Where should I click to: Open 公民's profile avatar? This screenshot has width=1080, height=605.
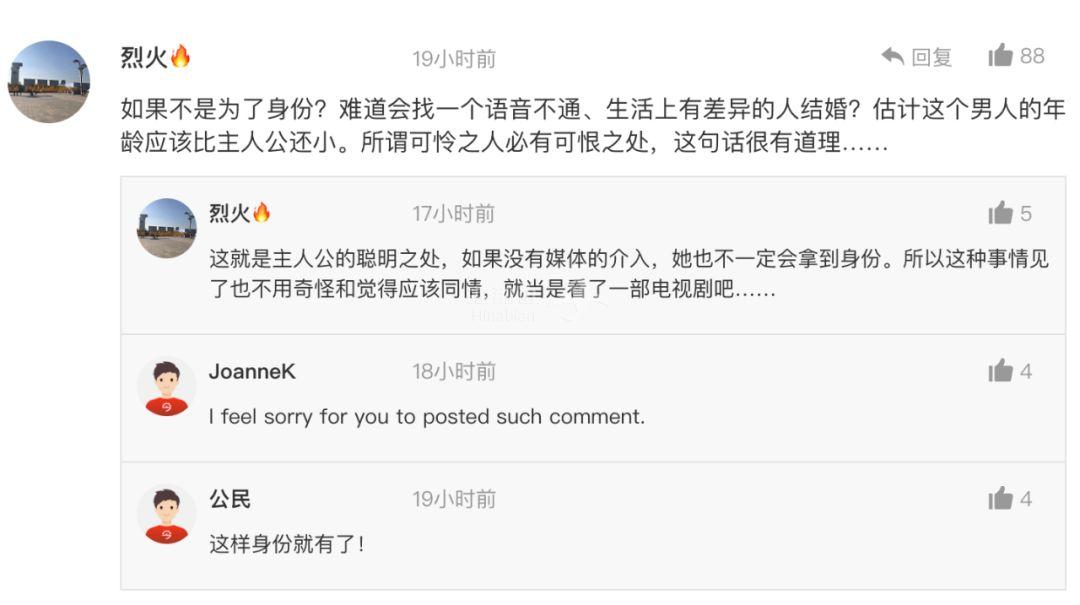click(167, 514)
